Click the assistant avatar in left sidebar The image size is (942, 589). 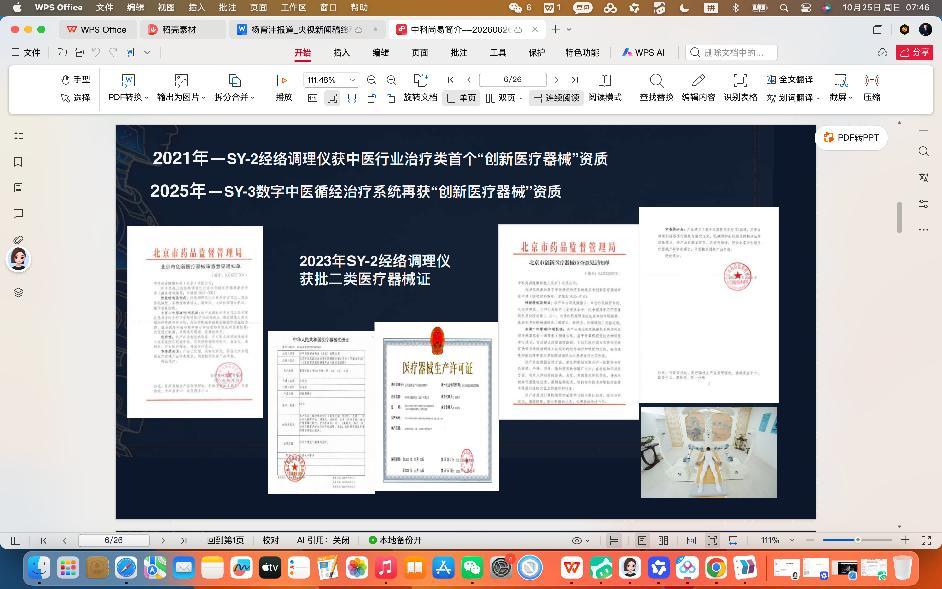pyautogui.click(x=19, y=260)
